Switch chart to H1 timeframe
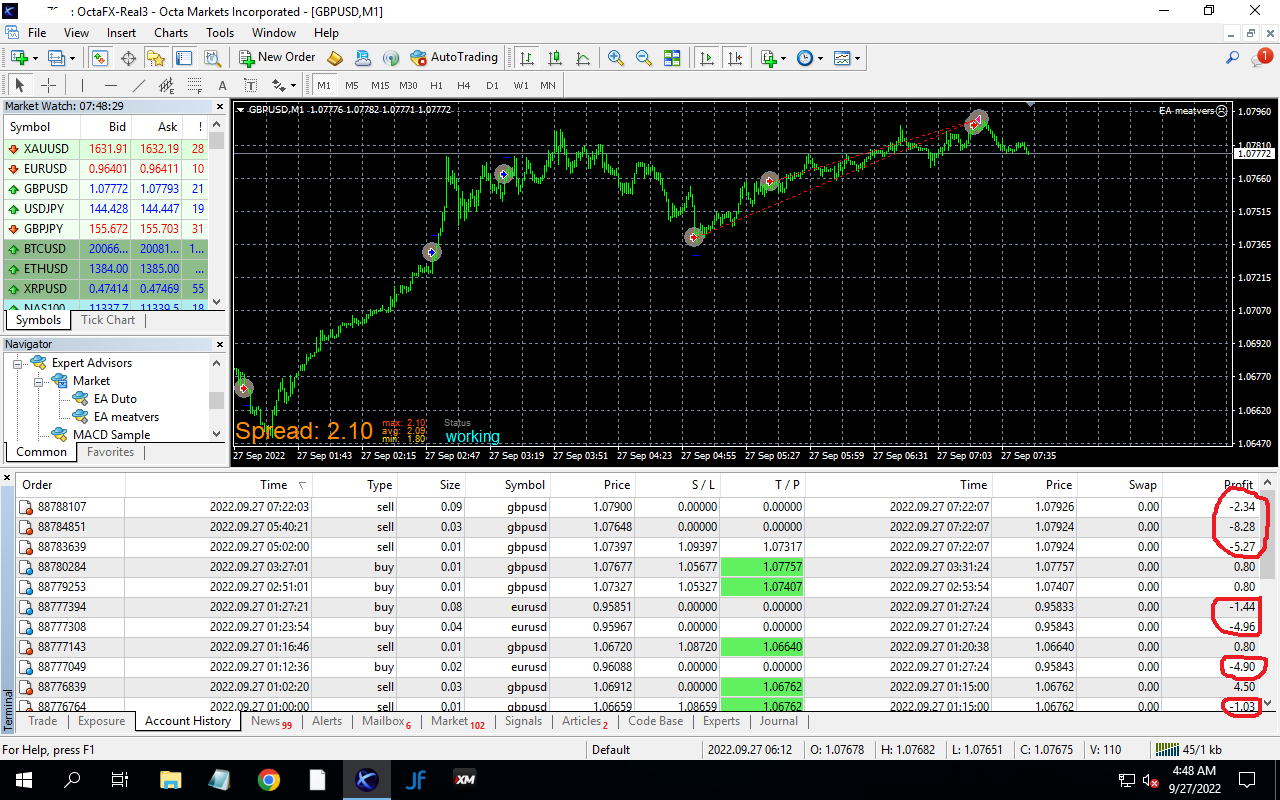This screenshot has width=1280, height=800. (x=436, y=85)
